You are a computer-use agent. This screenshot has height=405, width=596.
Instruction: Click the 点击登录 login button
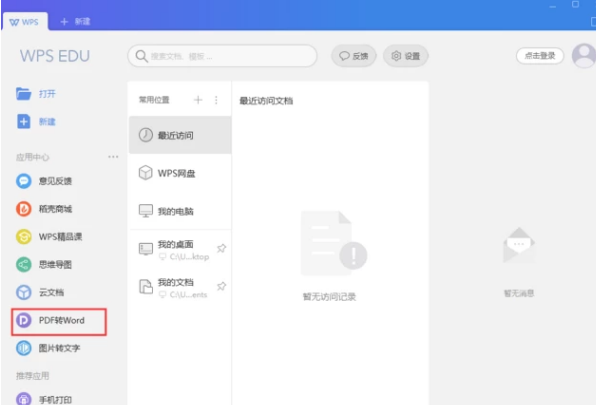point(540,56)
